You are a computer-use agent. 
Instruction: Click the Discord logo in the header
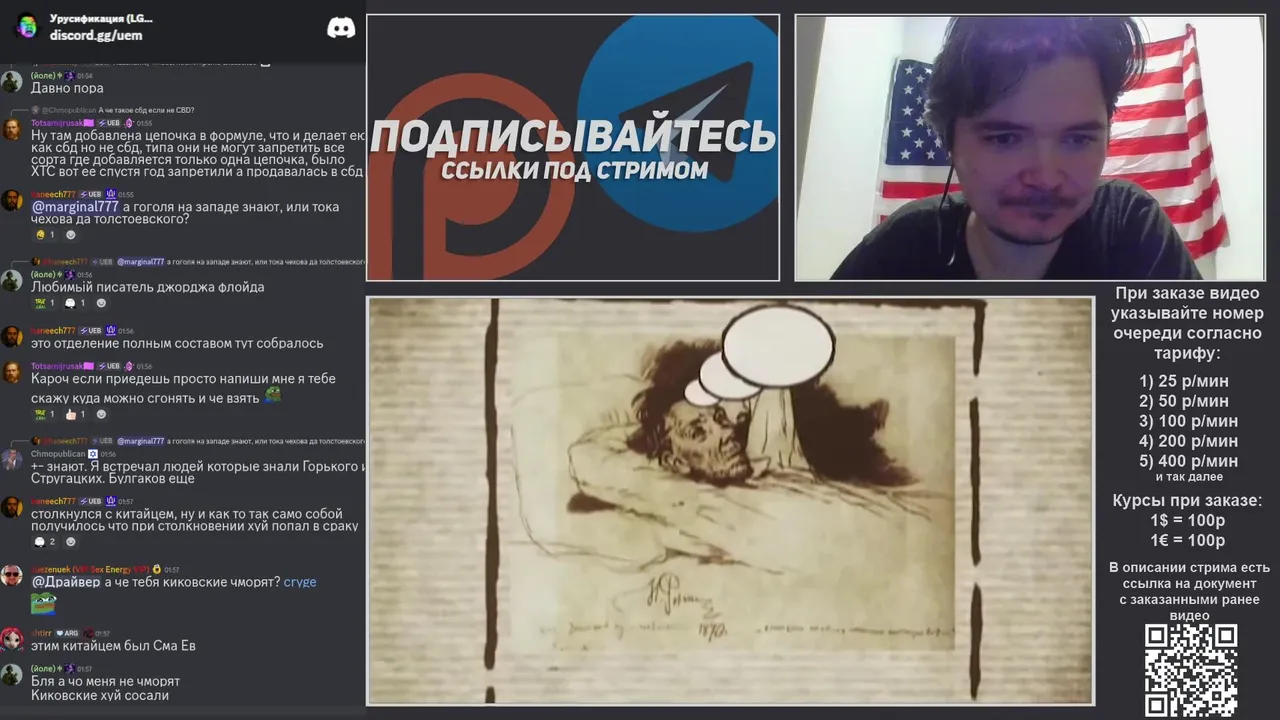(341, 28)
